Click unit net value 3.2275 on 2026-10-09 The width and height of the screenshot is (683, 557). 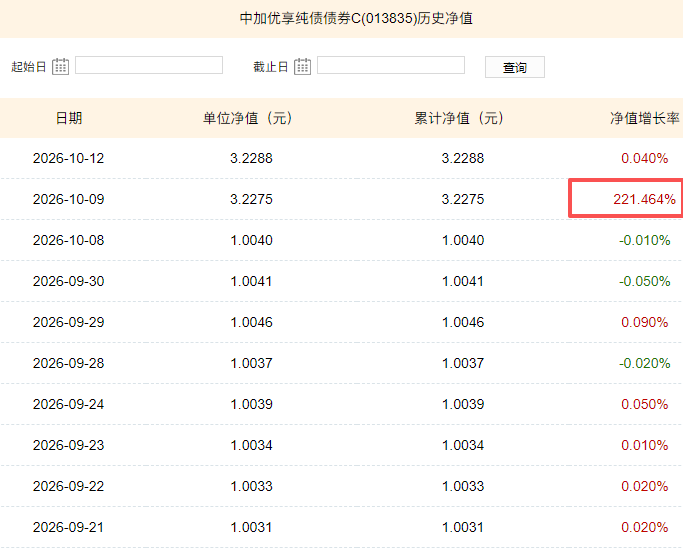coord(251,199)
